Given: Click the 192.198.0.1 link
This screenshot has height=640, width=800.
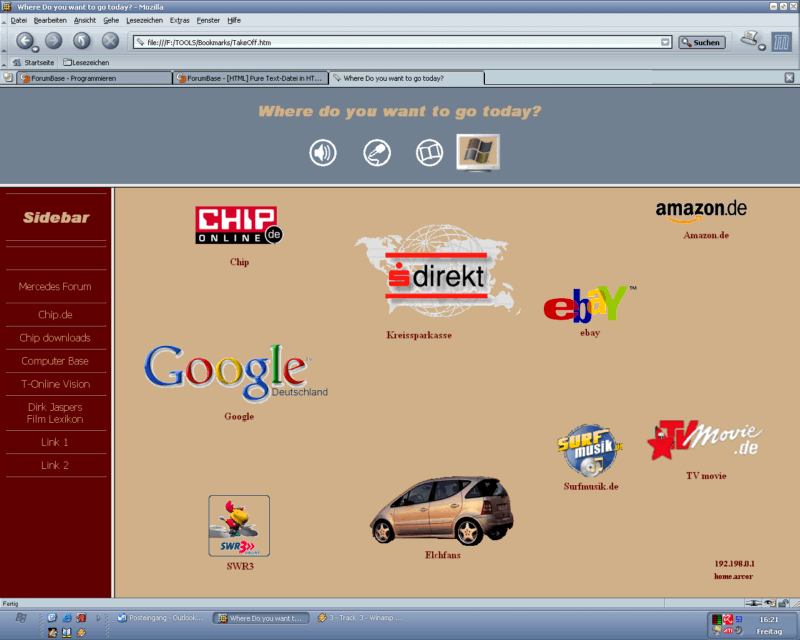Looking at the screenshot, I should 734,563.
